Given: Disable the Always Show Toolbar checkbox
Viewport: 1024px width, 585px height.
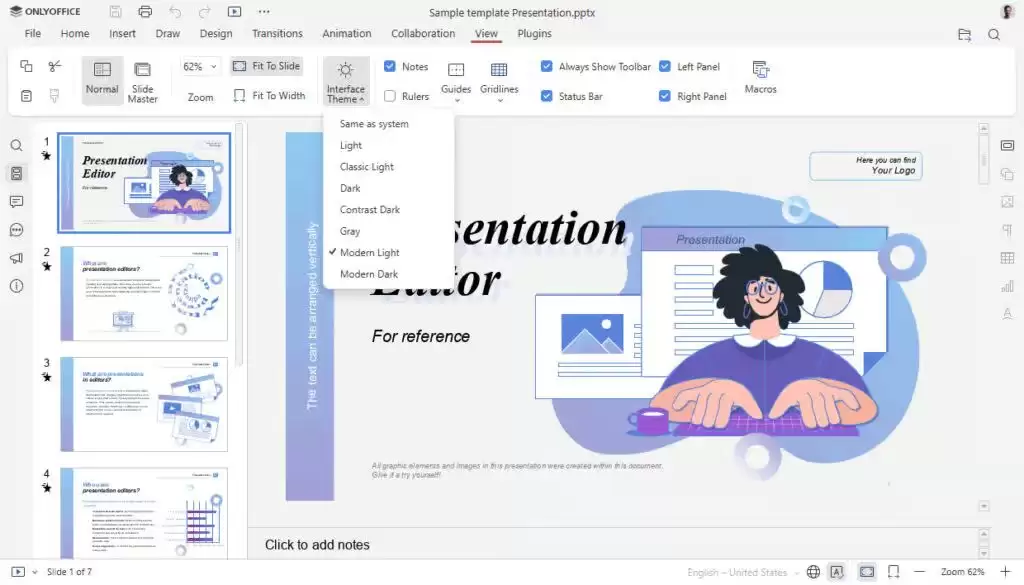Looking at the screenshot, I should tap(547, 66).
